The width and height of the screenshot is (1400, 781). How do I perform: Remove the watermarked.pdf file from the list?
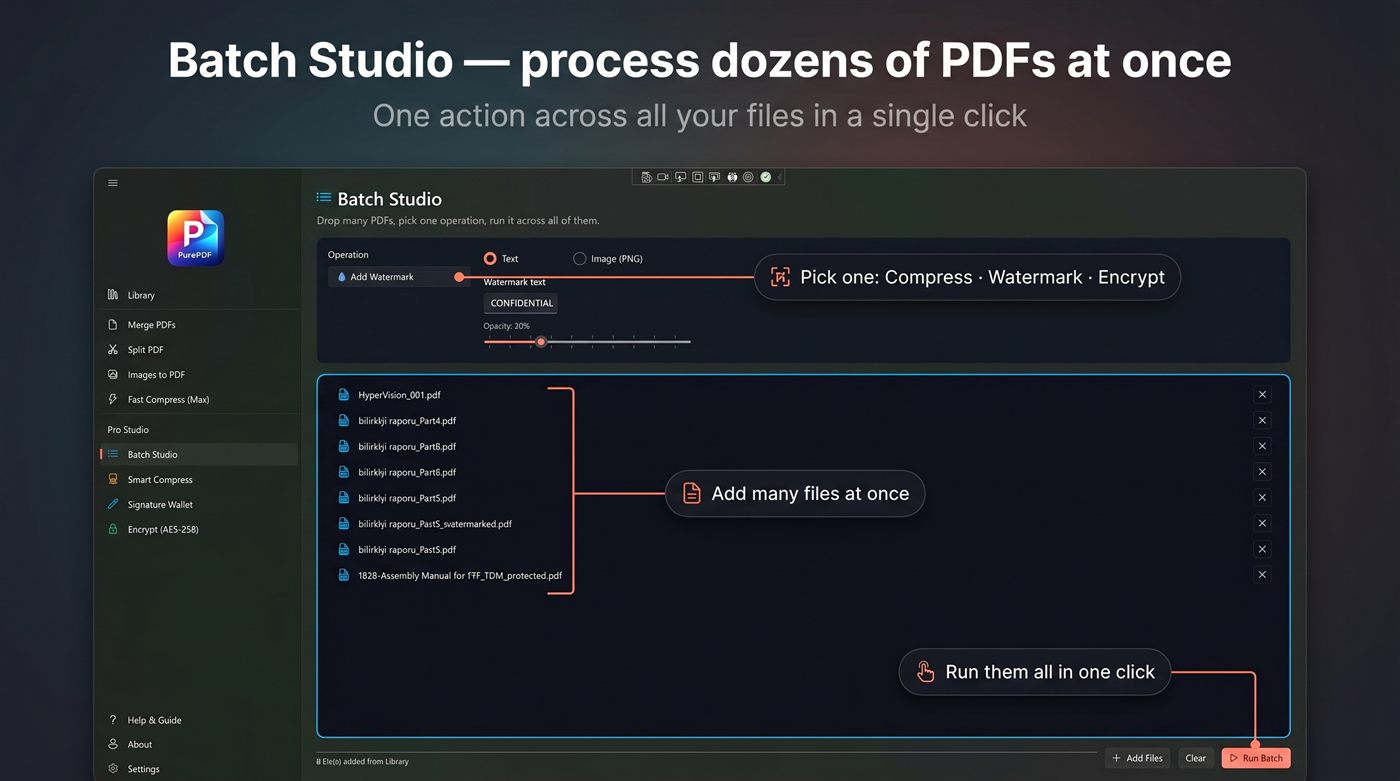coord(1262,524)
